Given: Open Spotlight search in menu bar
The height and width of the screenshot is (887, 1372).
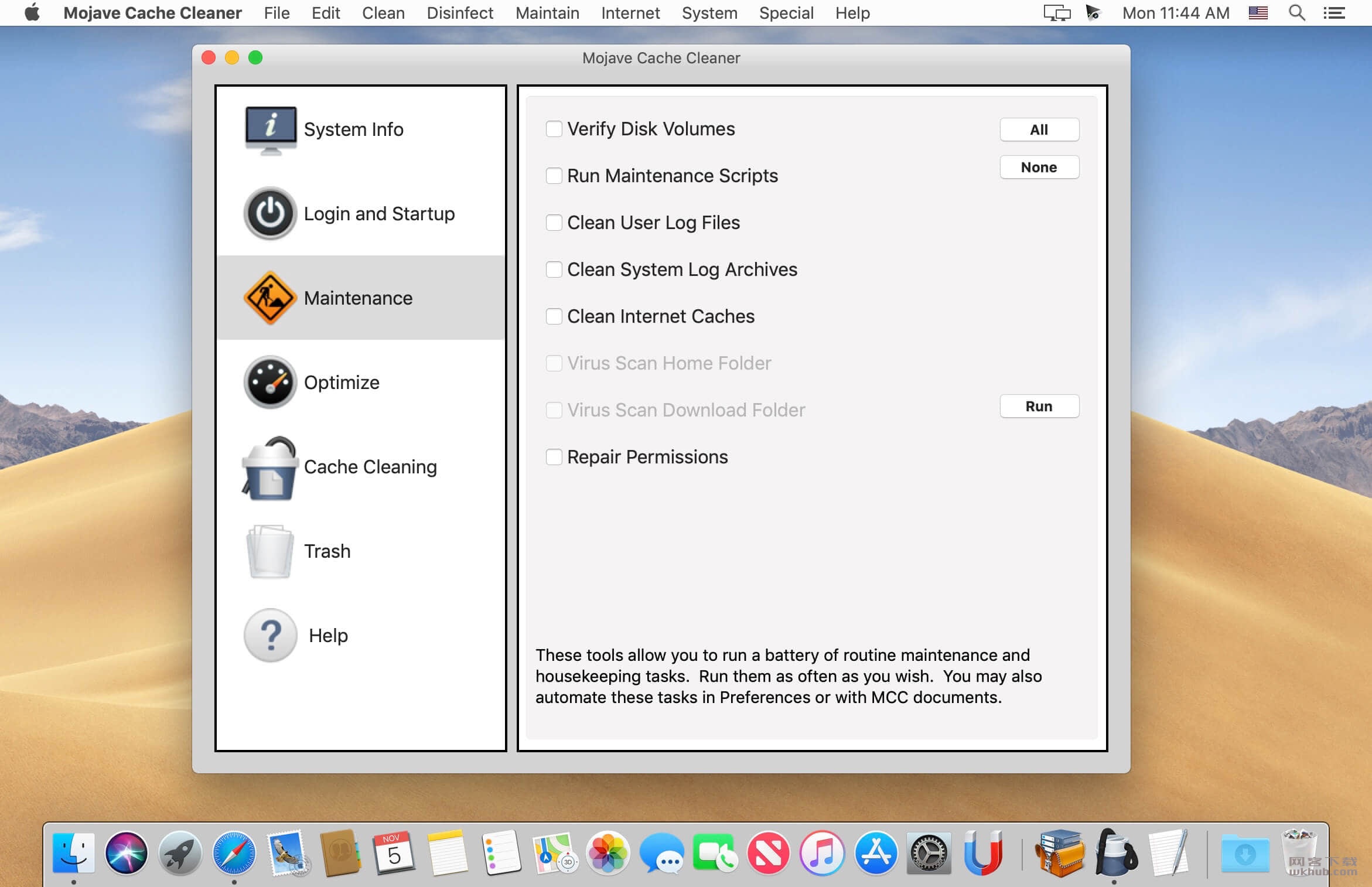Looking at the screenshot, I should 1297,13.
